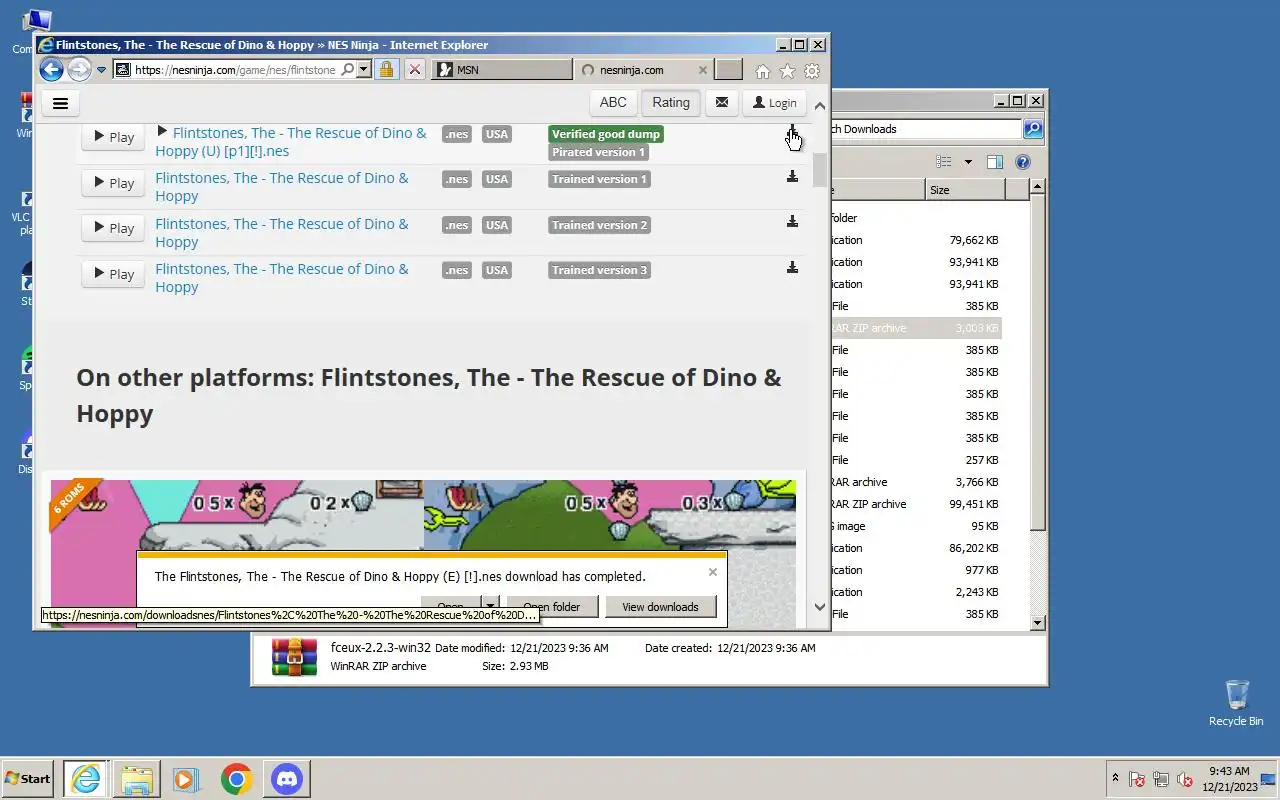Screen dimensions: 1280x800
Task: Expand the Explorer view options dropdown arrow
Action: [x=968, y=162]
